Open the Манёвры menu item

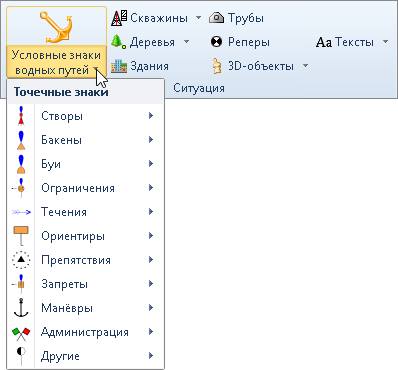[x=85, y=308]
